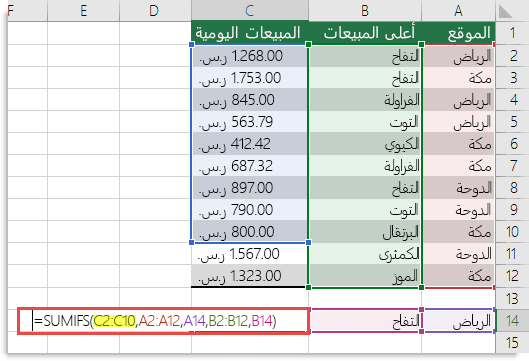Select row 13 header

tap(512, 298)
